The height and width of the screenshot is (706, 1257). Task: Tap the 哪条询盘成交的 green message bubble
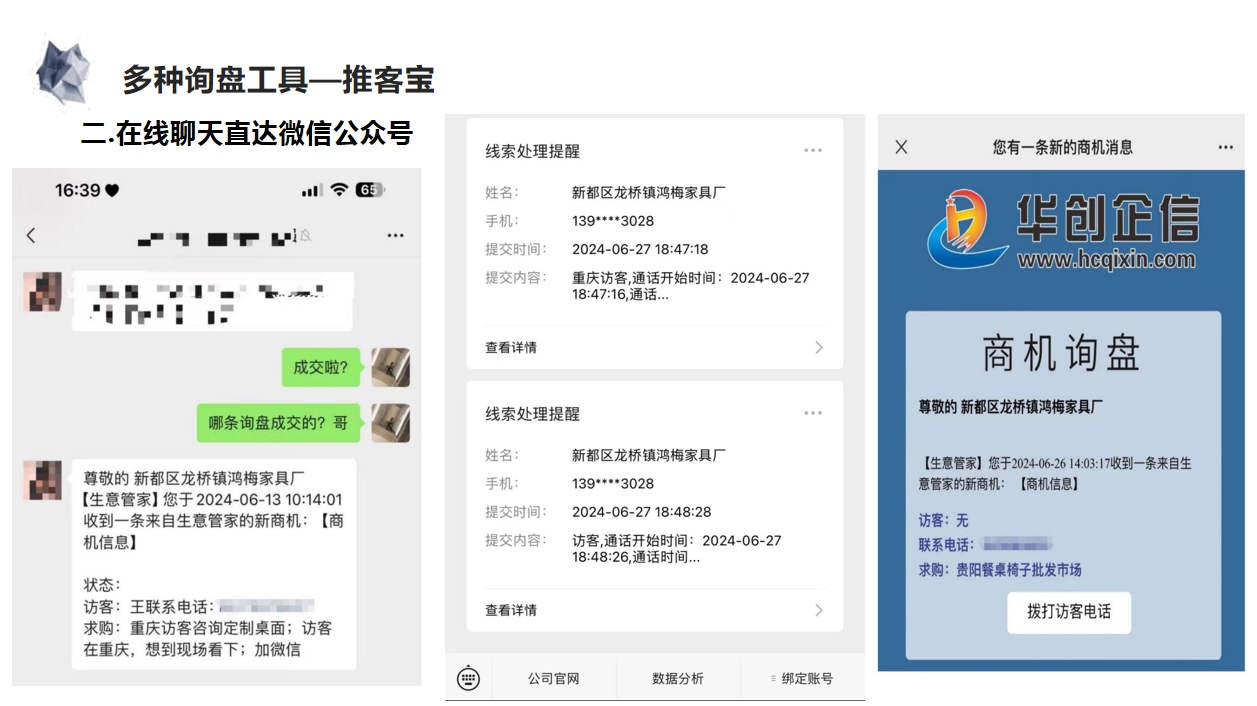point(278,423)
